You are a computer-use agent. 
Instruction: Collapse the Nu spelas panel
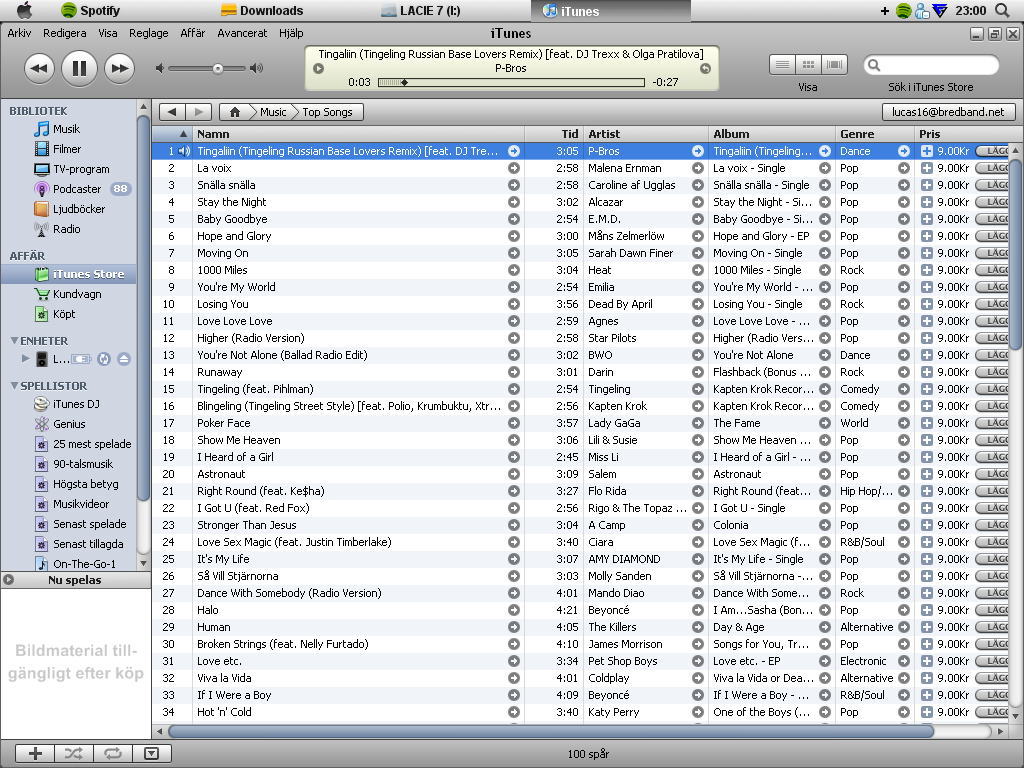[x=8, y=579]
